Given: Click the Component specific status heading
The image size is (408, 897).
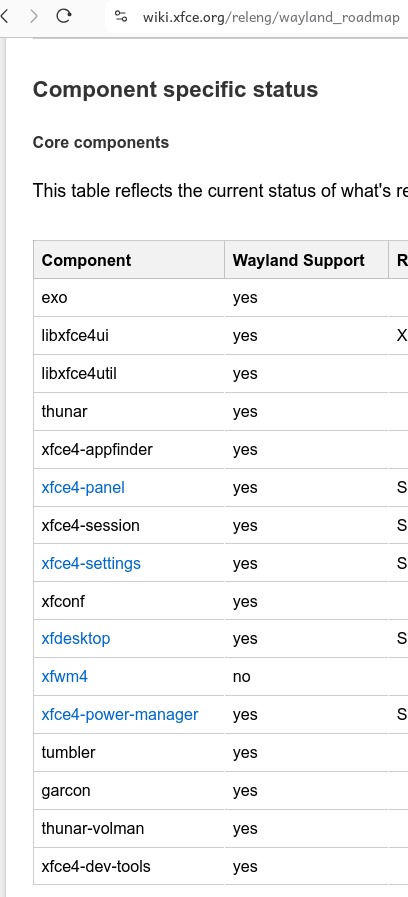Looking at the screenshot, I should tap(175, 90).
